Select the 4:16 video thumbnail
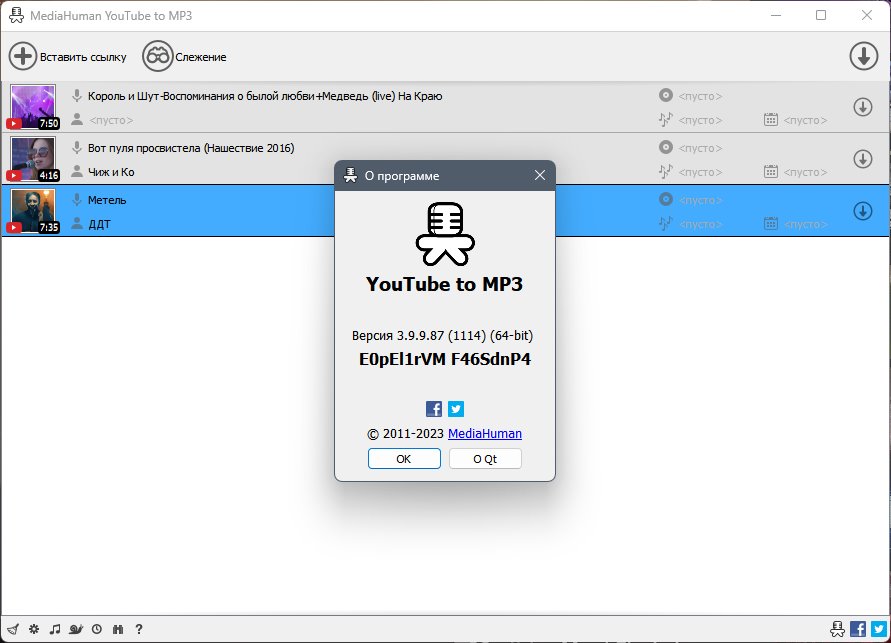 34,159
